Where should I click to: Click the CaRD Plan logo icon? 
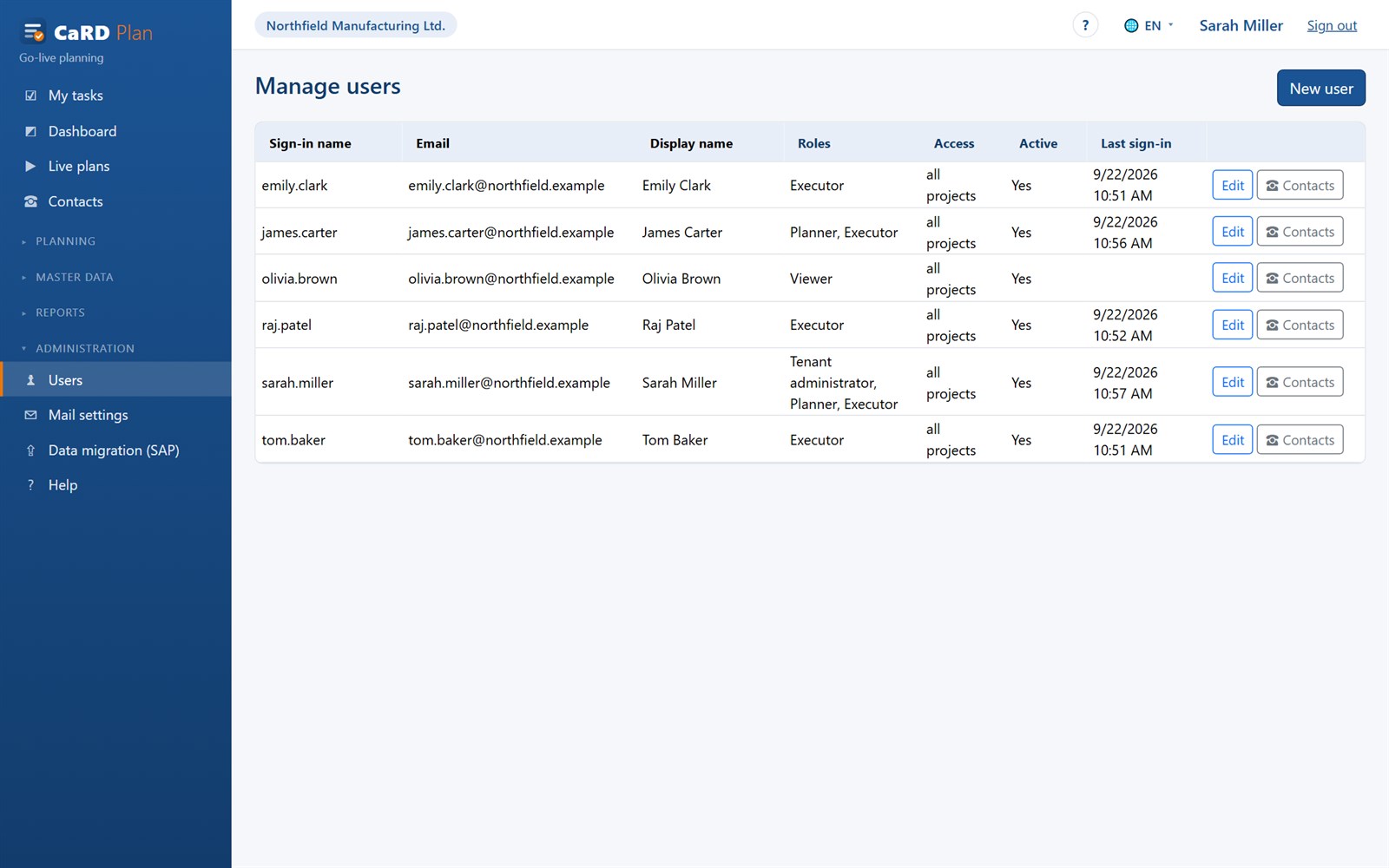33,32
